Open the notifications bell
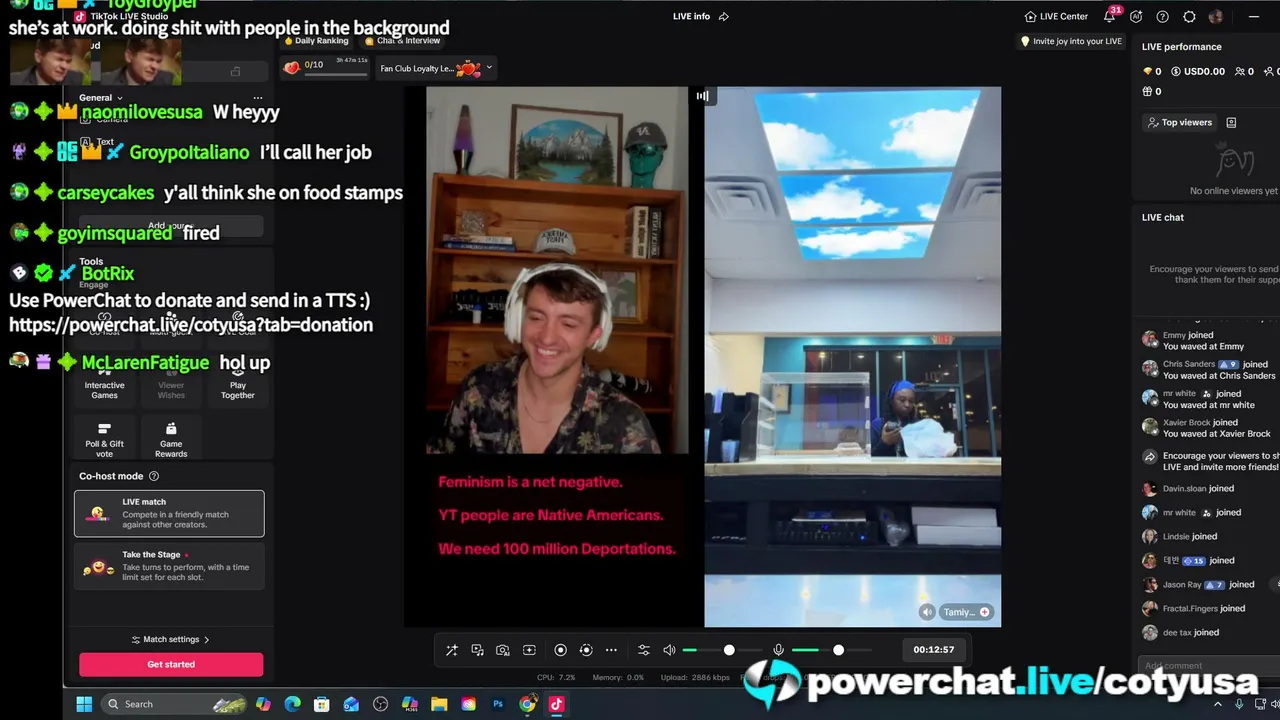Screen dimensions: 1280x720 coord(1110,16)
